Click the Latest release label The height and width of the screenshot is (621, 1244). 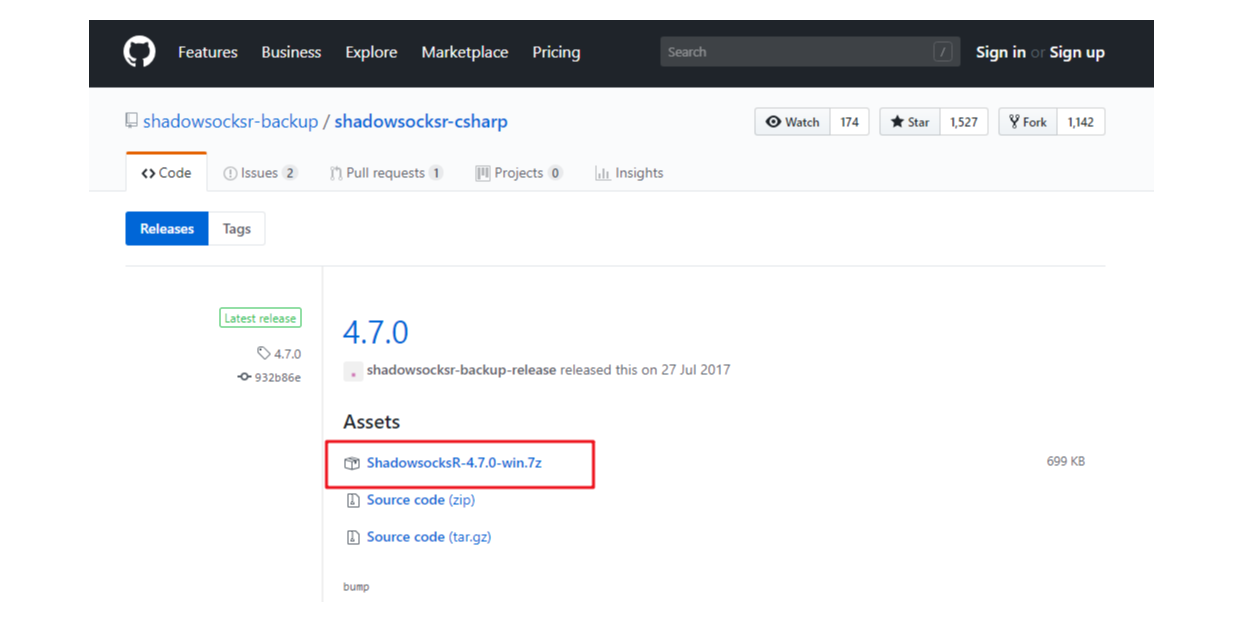tap(260, 318)
